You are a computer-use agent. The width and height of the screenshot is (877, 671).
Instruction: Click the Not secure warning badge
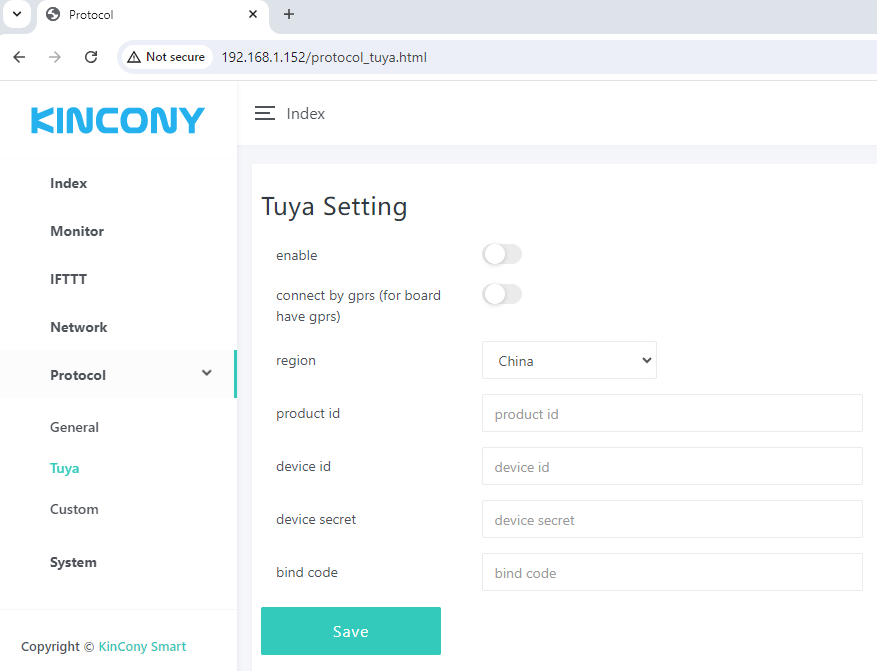(166, 57)
